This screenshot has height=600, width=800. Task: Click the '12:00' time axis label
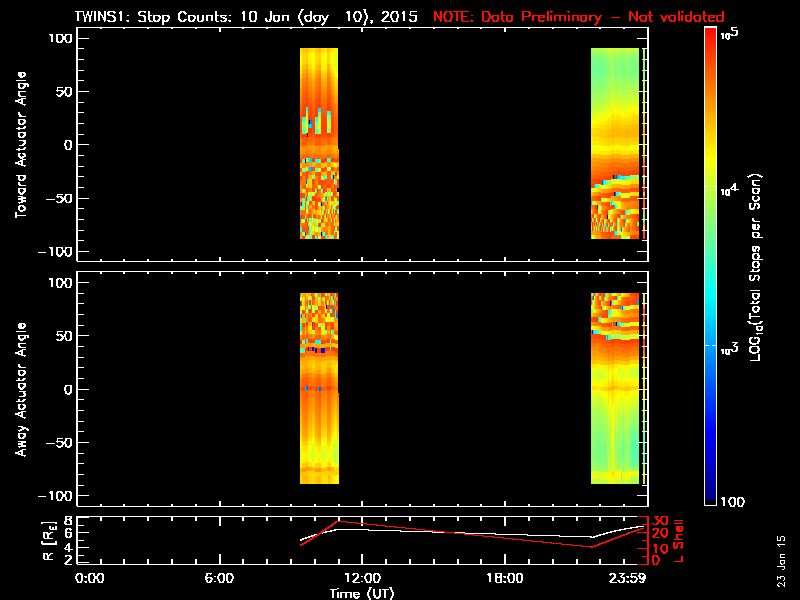click(362, 578)
